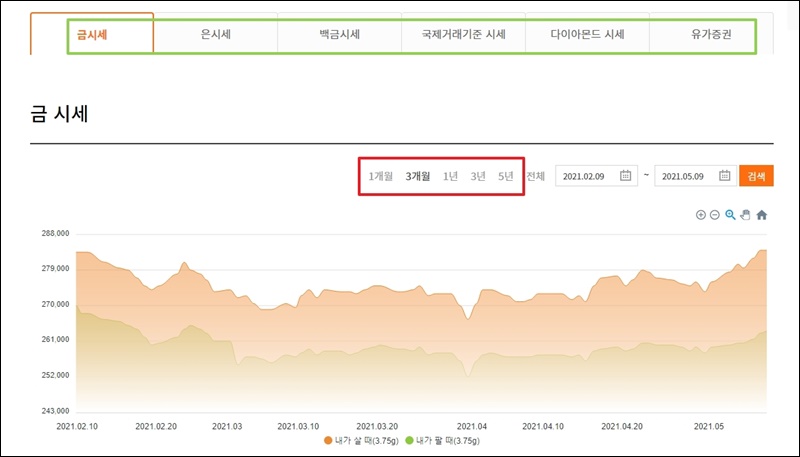The image size is (800, 457).
Task: Select the 1년 period filter
Action: (x=450, y=176)
